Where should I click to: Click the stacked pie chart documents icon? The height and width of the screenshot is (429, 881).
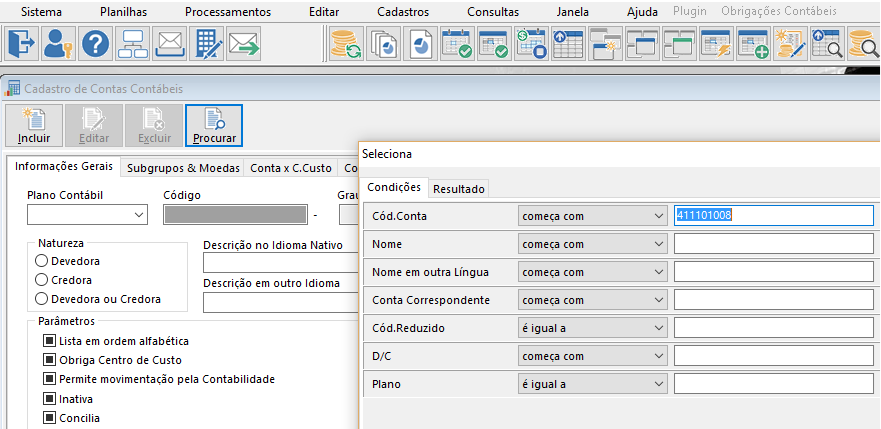[x=383, y=44]
